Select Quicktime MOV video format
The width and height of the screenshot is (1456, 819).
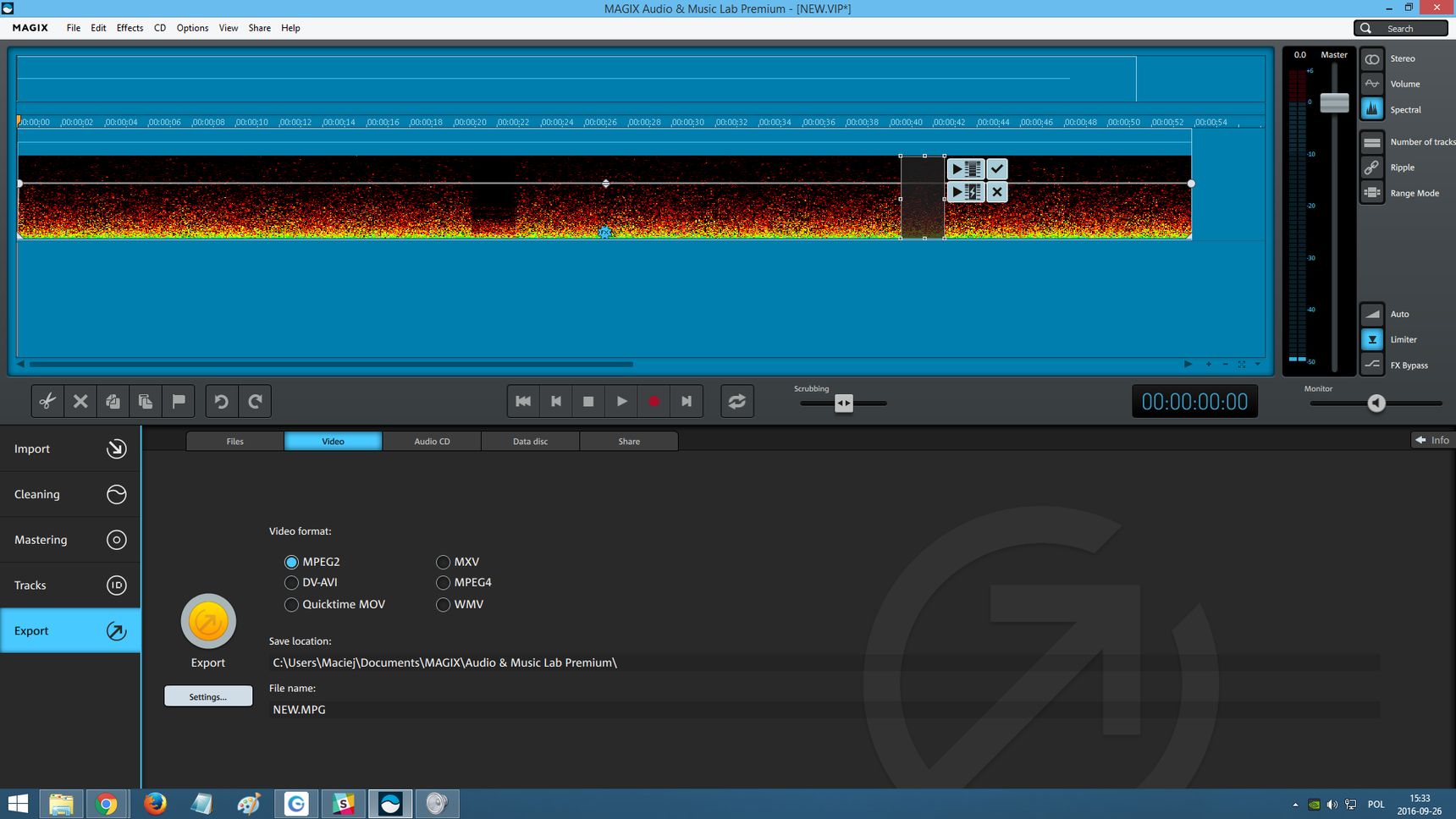pos(291,604)
